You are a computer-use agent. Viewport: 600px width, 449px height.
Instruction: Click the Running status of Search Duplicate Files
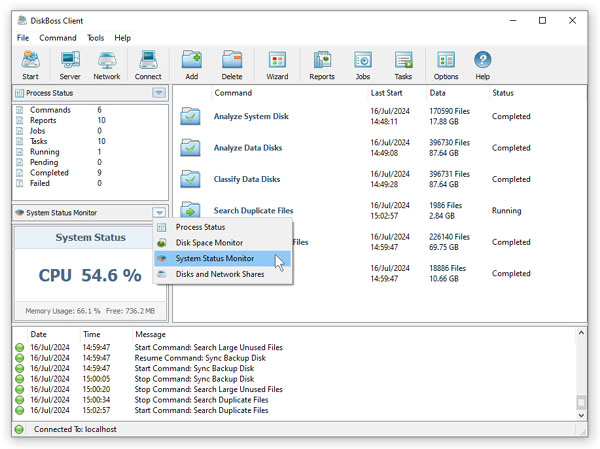[506, 211]
